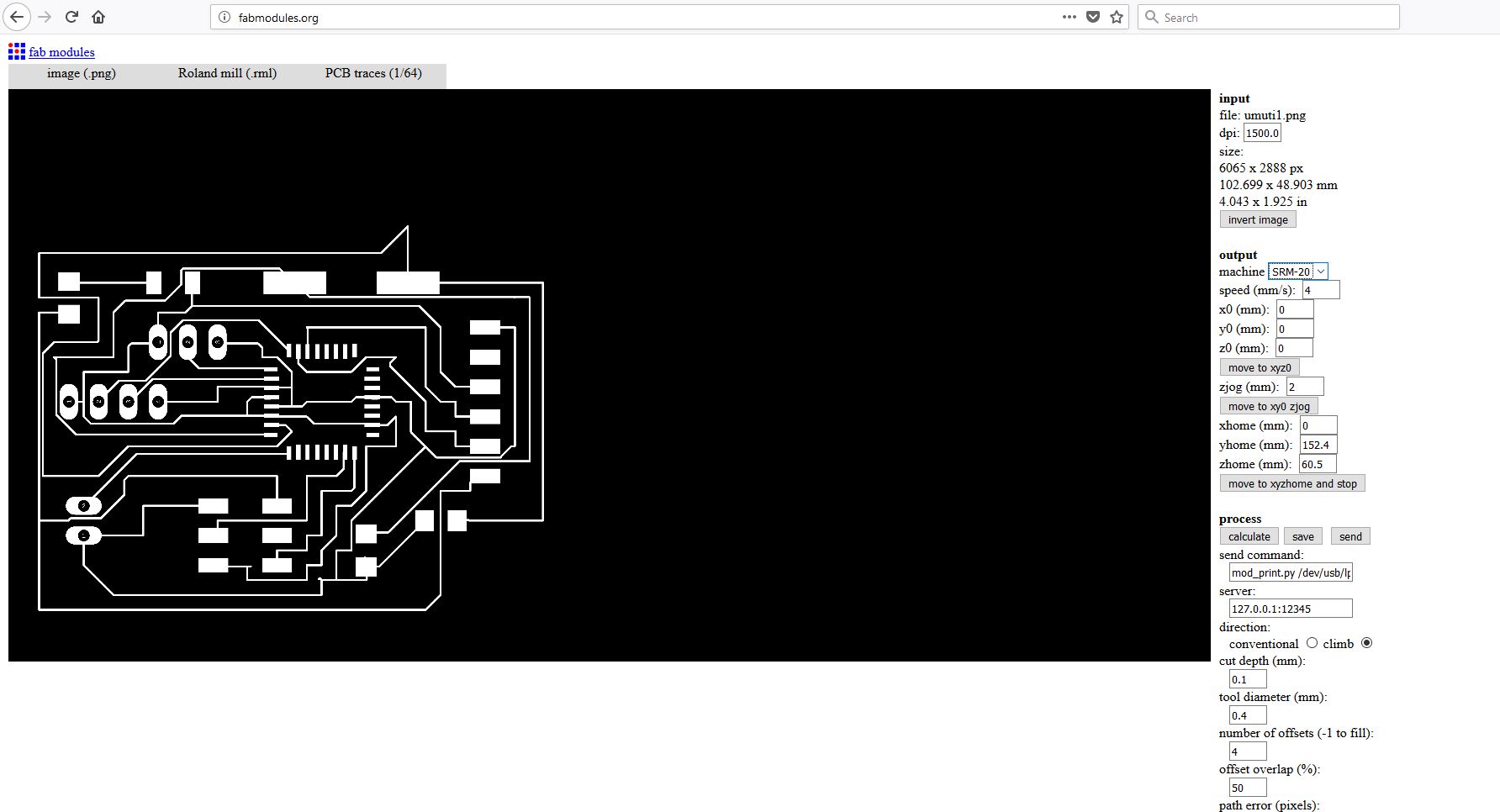Viewport: 1500px width, 812px height.
Task: Click the 4.043 x 1.925 in text
Action: point(1263,202)
